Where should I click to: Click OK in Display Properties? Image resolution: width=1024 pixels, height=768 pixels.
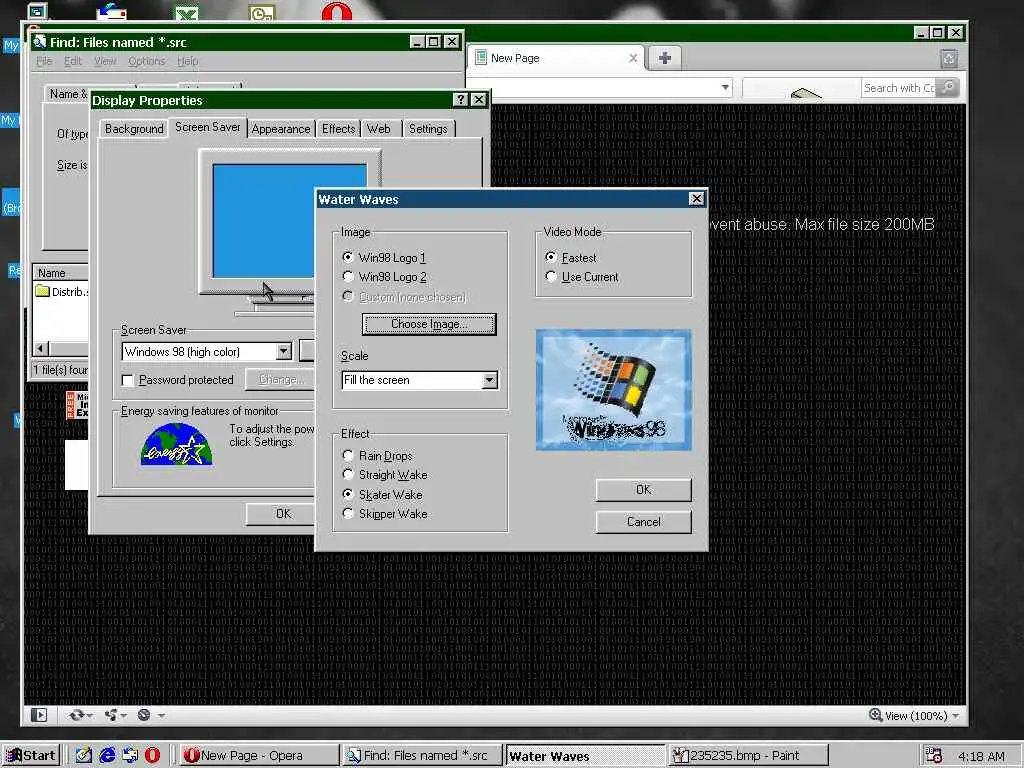(x=282, y=514)
